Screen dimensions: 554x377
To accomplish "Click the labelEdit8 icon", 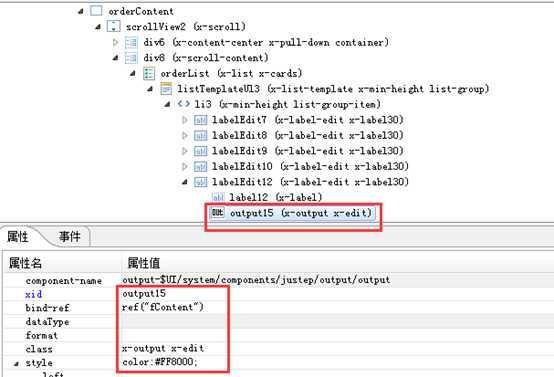I will coord(200,136).
